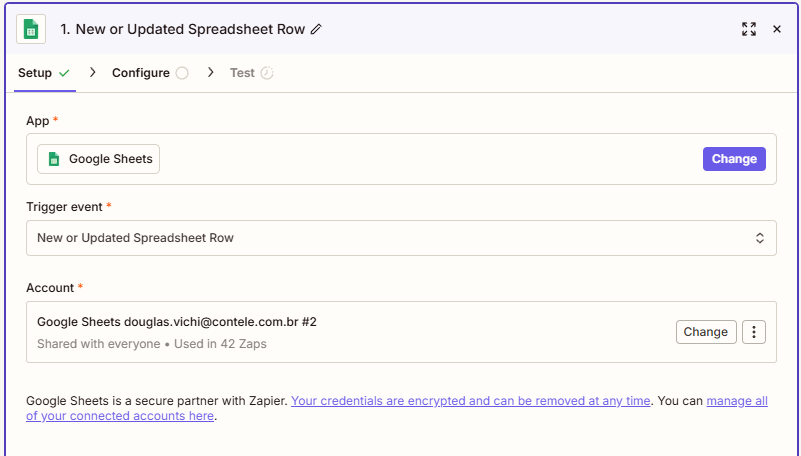Go to the Test tab
801x456 pixels.
[x=242, y=73]
